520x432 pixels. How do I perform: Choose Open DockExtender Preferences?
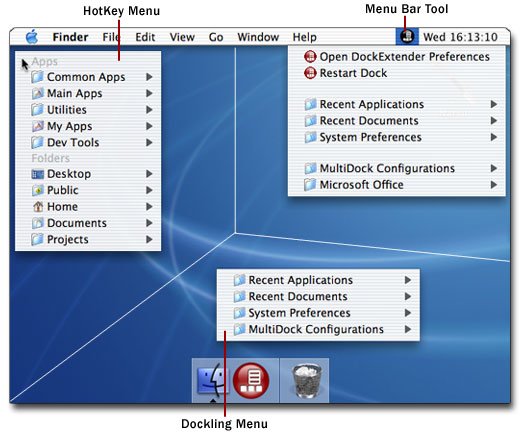[397, 57]
